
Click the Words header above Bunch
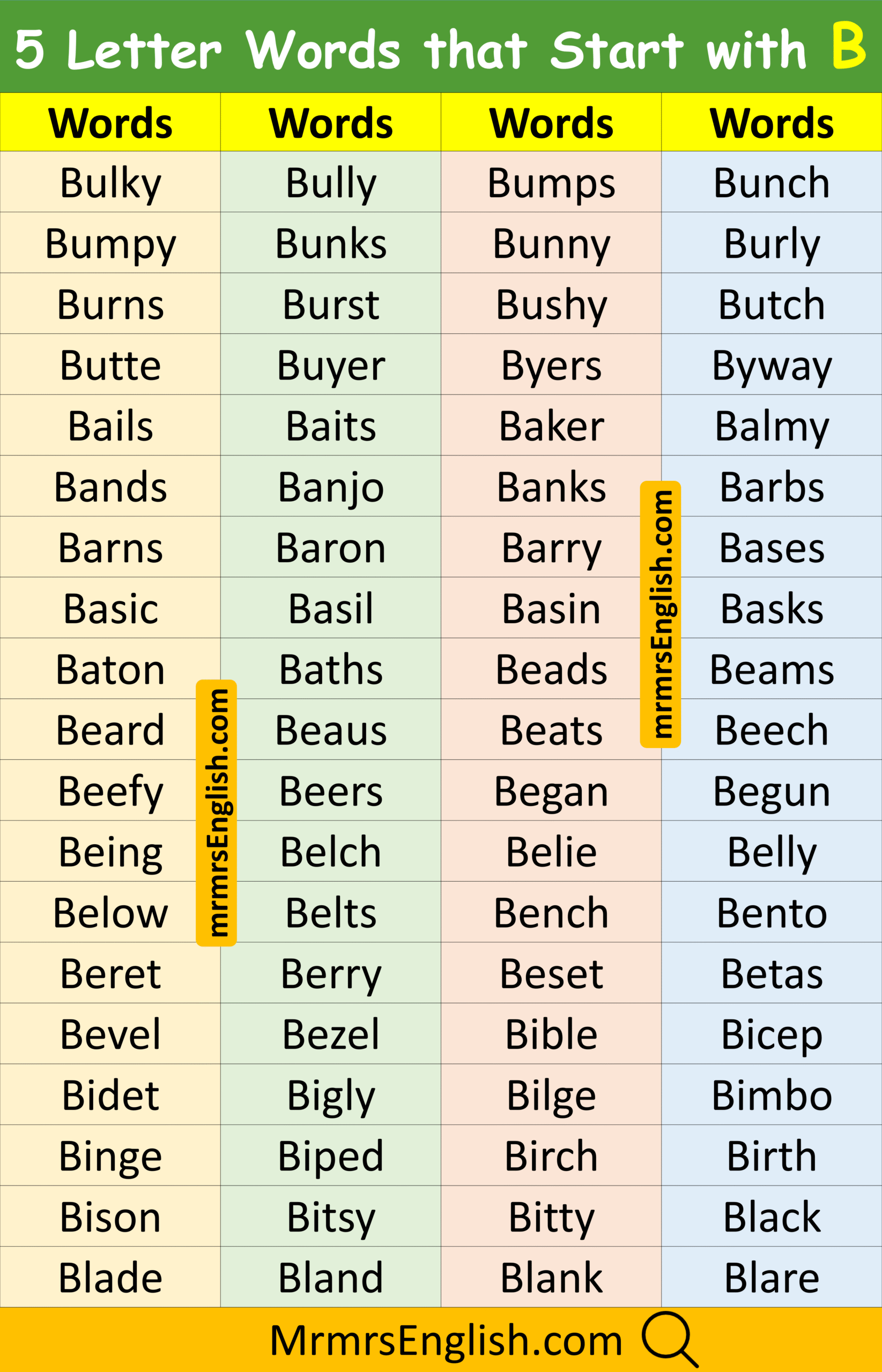click(x=772, y=123)
